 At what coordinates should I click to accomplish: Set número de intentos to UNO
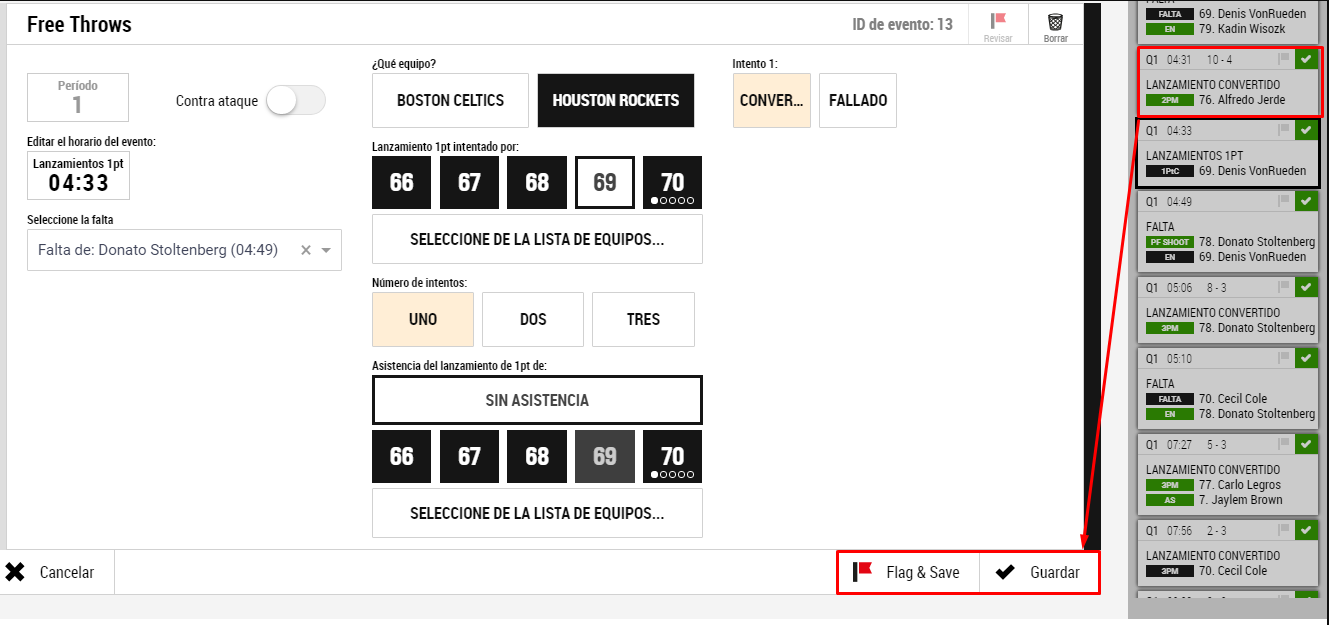point(423,319)
